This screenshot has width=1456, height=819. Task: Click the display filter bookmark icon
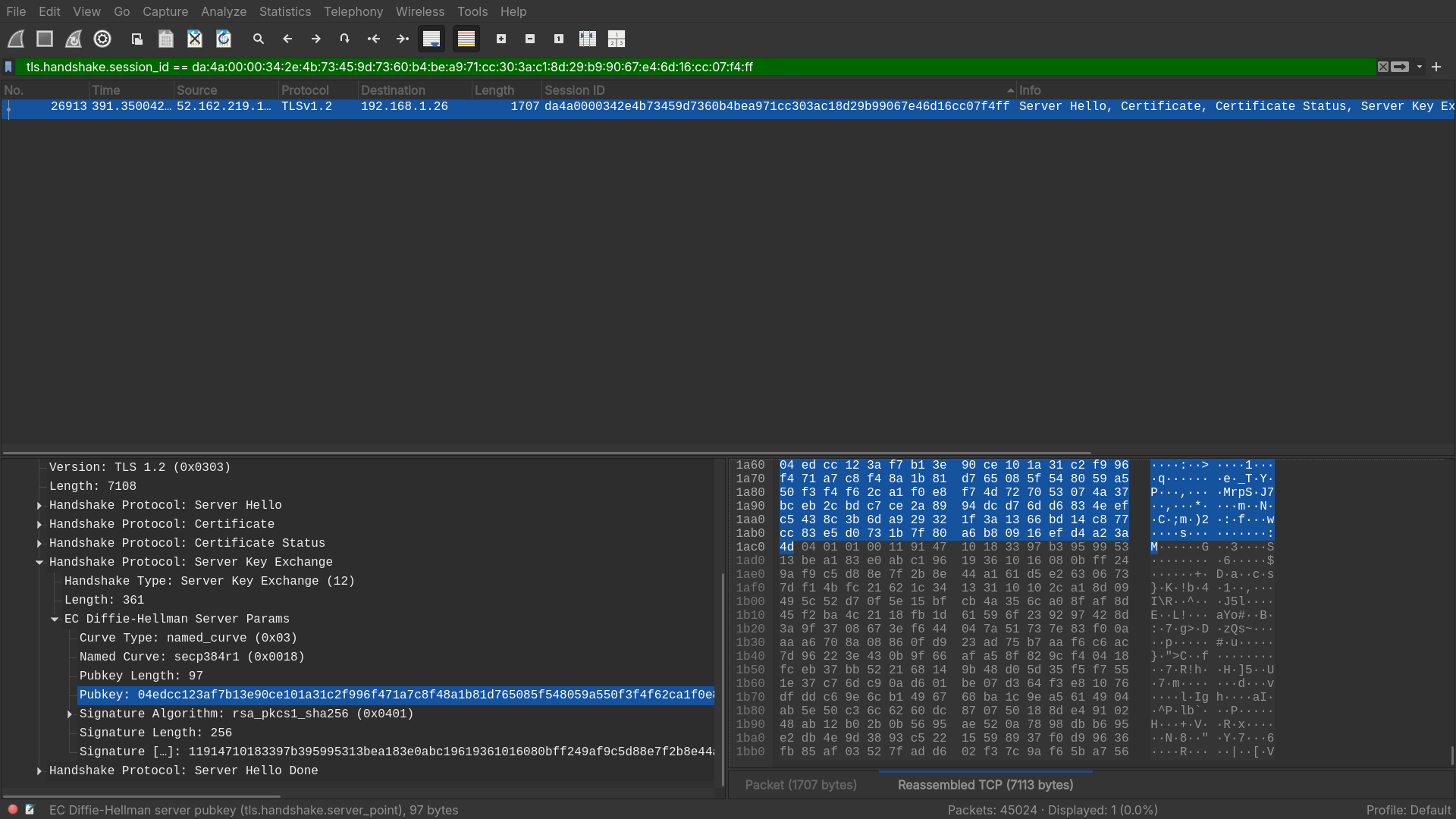tap(8, 67)
